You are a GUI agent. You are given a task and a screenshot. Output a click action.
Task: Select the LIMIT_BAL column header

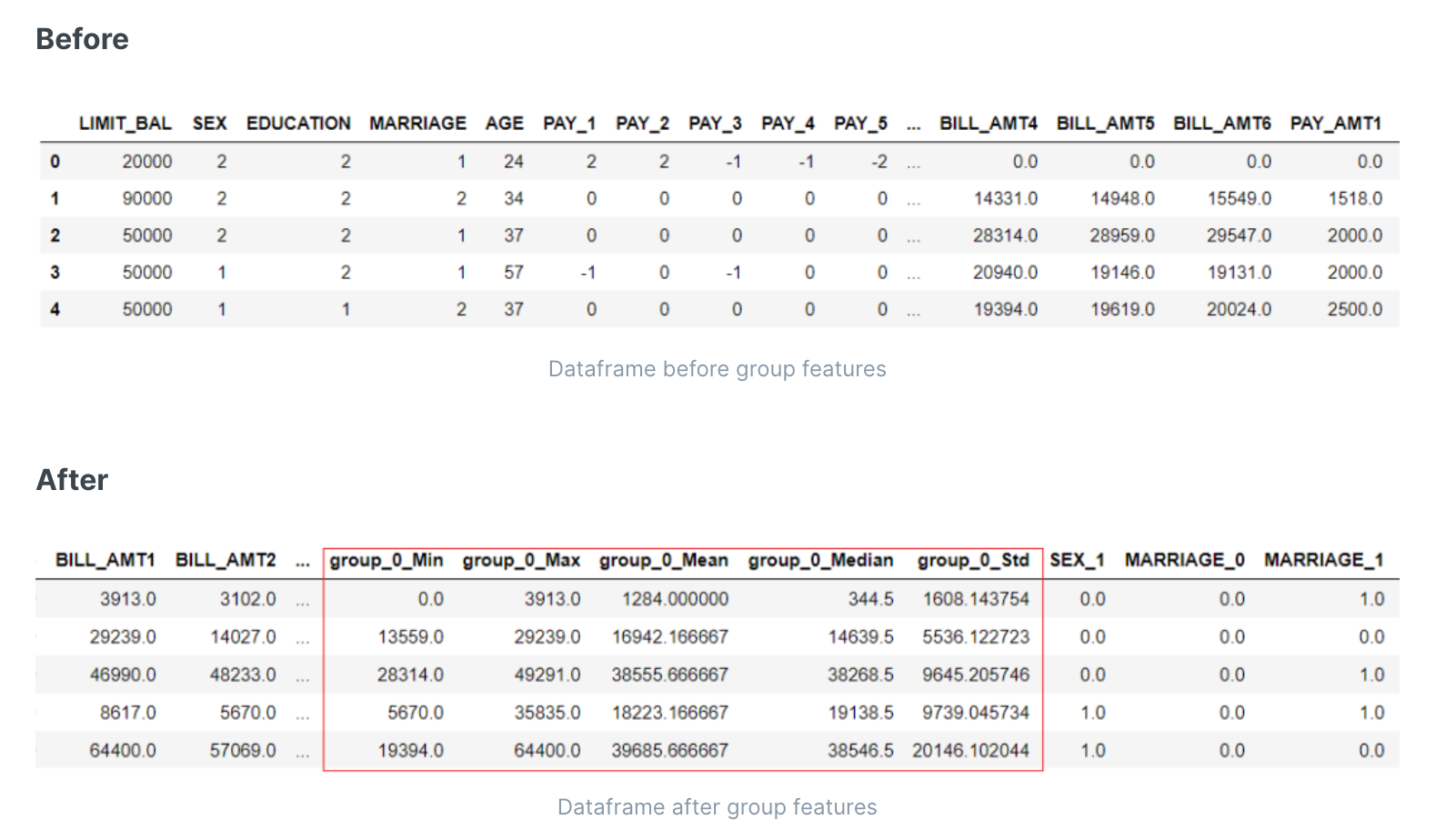pos(125,124)
